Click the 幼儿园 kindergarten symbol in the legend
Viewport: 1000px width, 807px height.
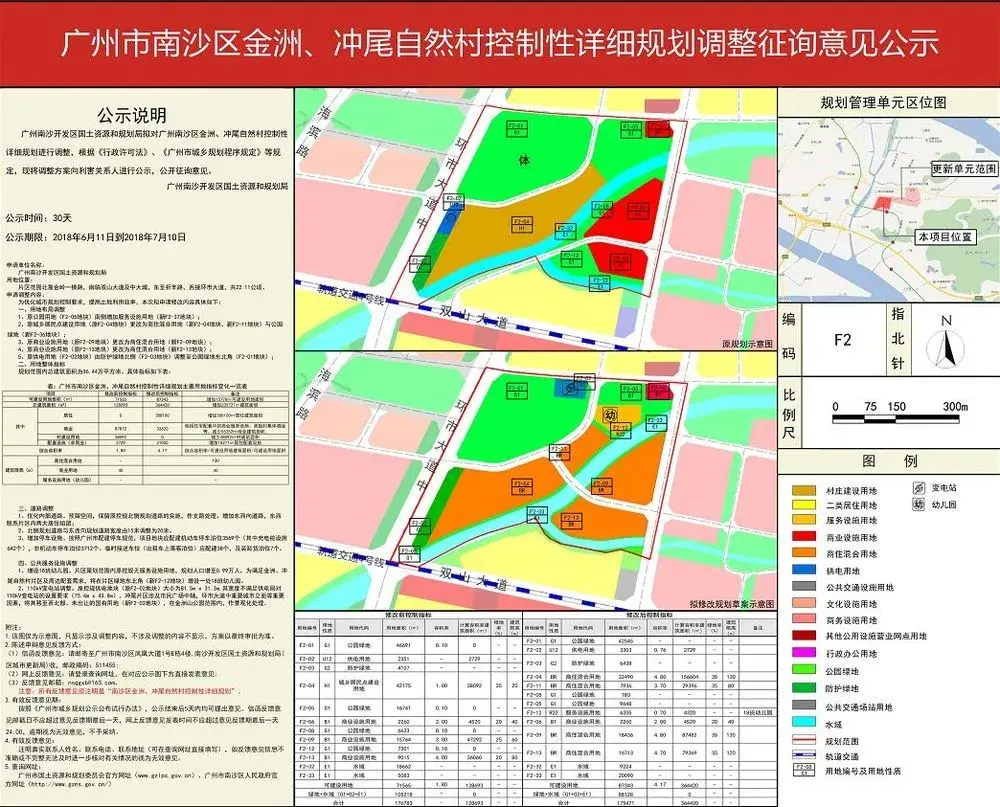point(918,505)
